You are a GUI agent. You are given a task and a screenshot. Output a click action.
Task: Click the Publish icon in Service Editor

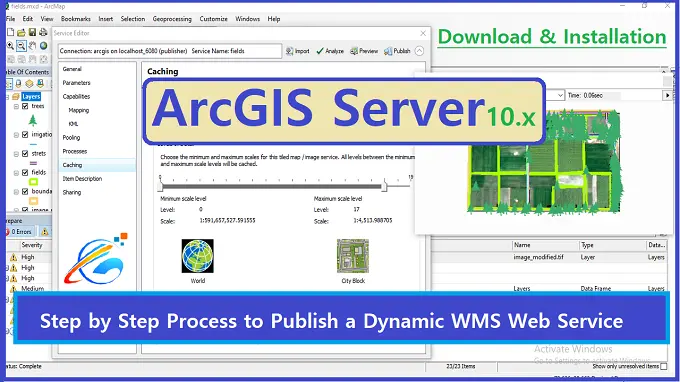388,51
